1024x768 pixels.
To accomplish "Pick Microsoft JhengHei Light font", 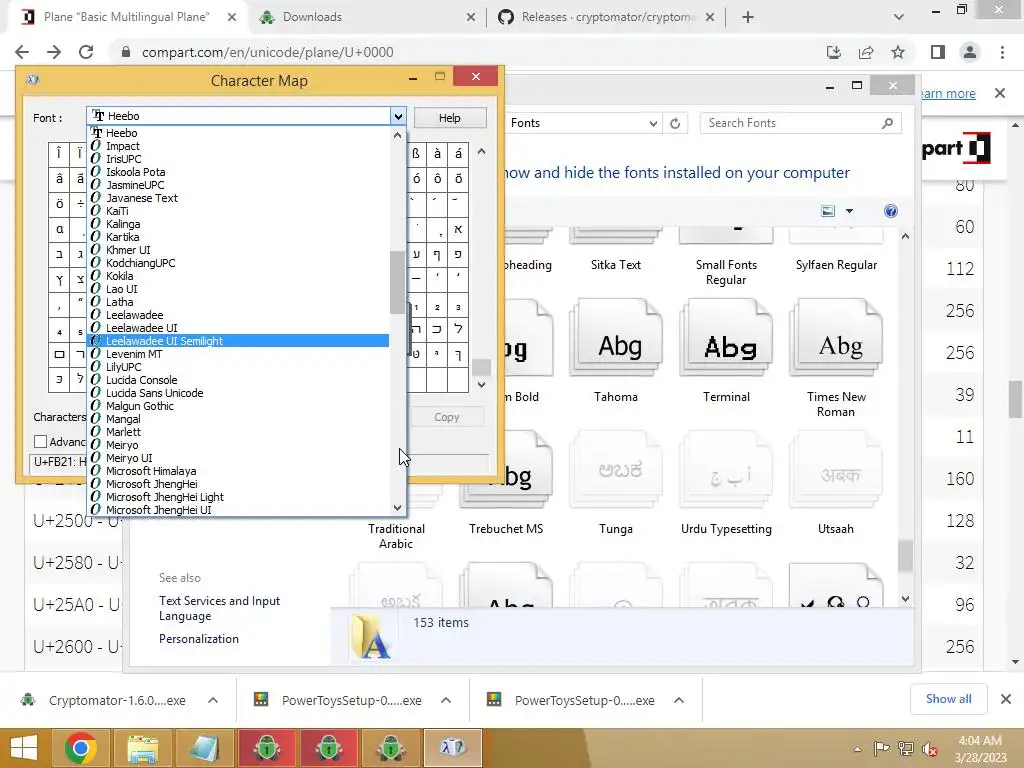I will 165,497.
